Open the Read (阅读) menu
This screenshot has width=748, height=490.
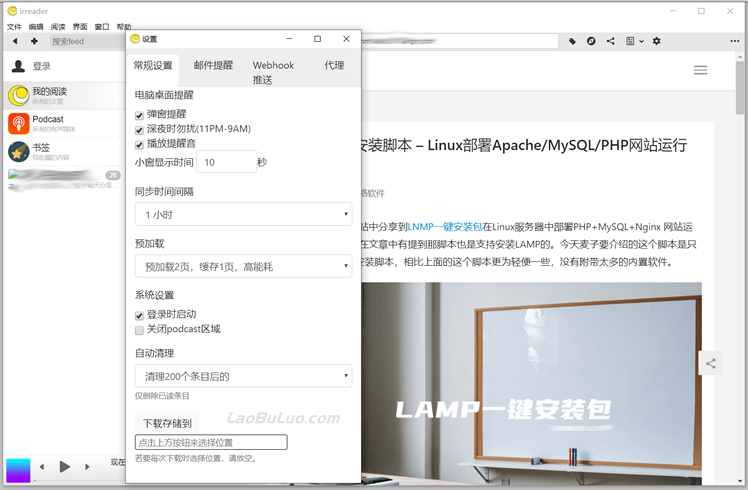[58, 27]
